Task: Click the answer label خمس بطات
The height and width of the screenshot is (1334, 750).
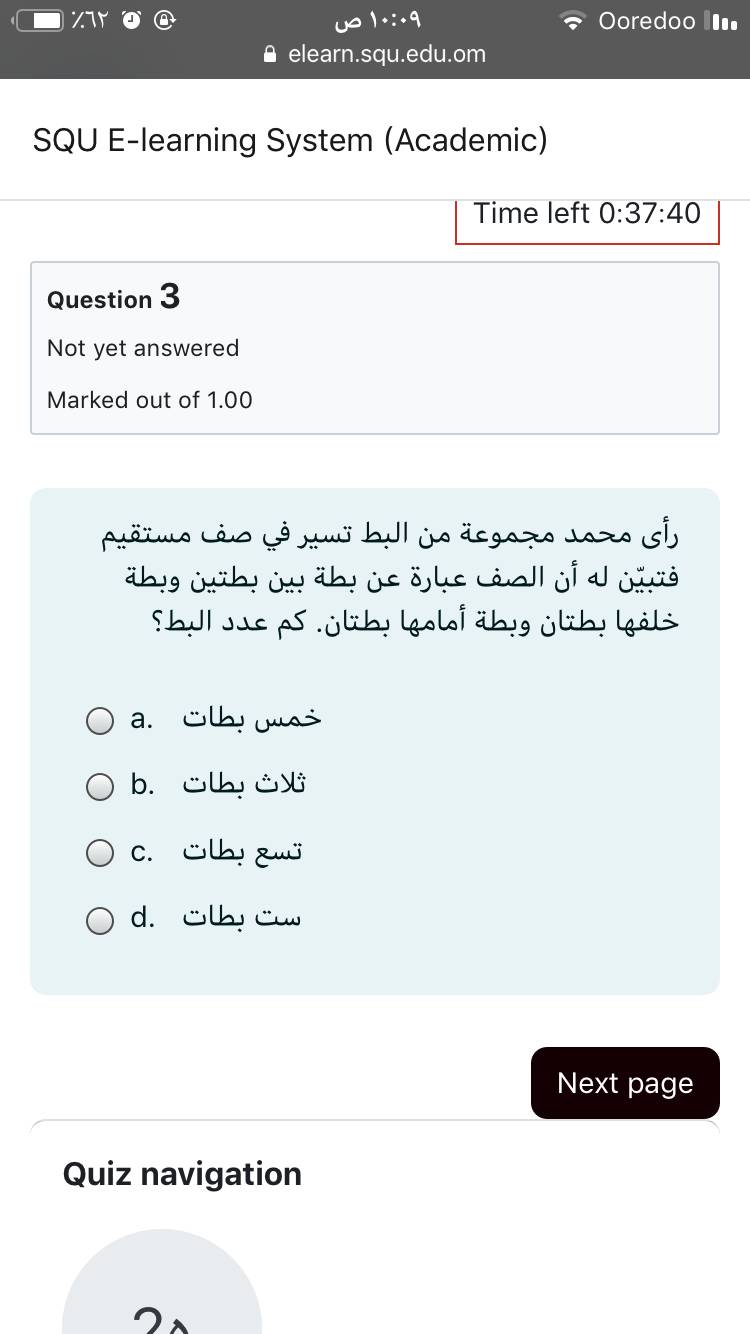Action: pyautogui.click(x=251, y=720)
